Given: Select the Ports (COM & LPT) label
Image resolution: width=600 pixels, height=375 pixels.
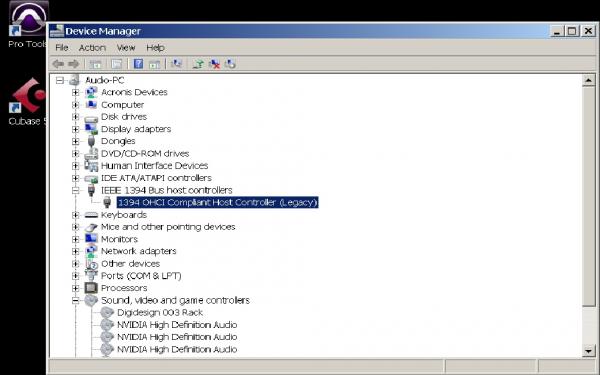Looking at the screenshot, I should click(141, 276).
